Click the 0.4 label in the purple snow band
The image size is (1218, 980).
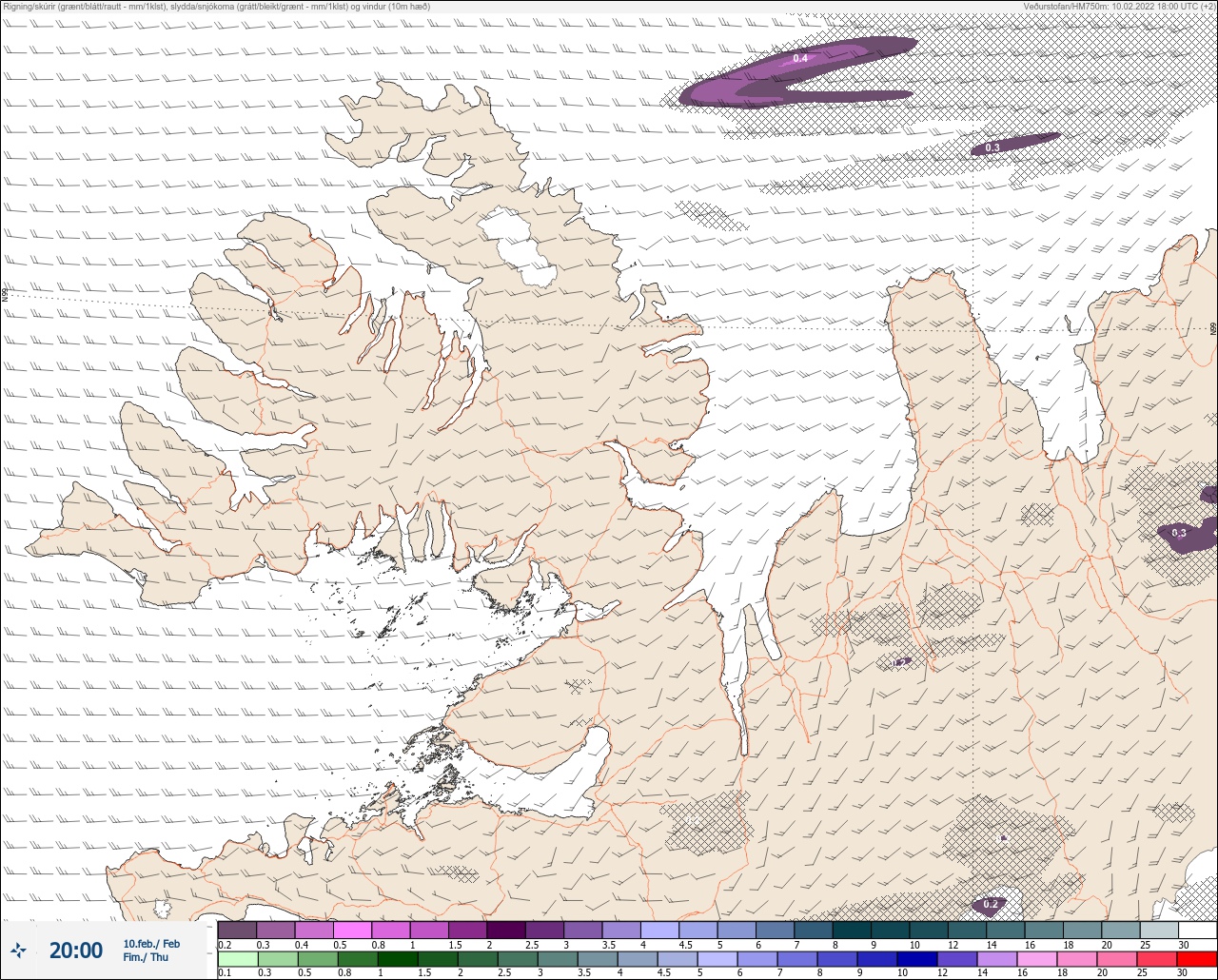pos(800,59)
